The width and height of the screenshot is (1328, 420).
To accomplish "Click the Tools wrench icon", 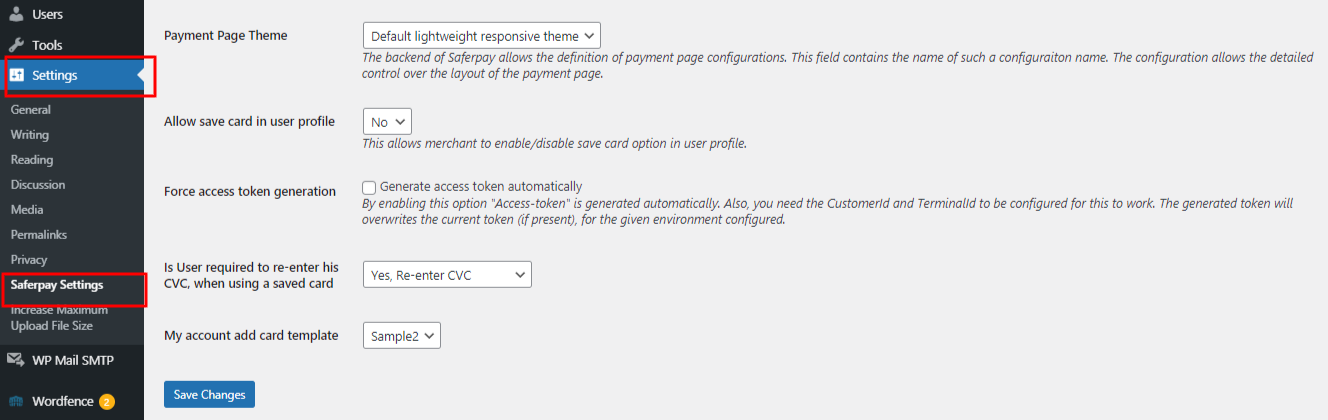I will [x=17, y=45].
